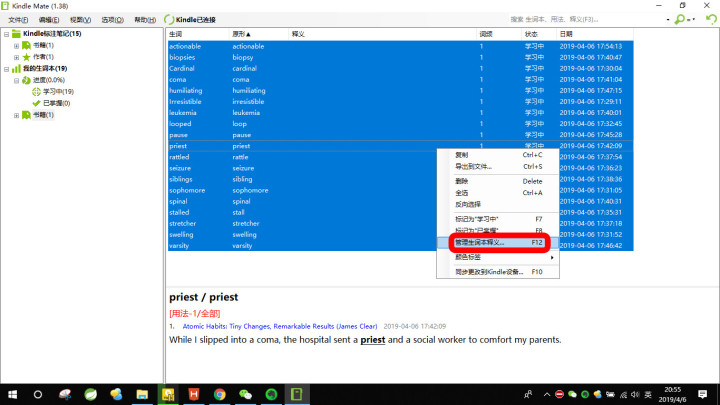This screenshot has width=720, height=405.
Task: Sort by the 日期 column header
Action: tap(595, 34)
